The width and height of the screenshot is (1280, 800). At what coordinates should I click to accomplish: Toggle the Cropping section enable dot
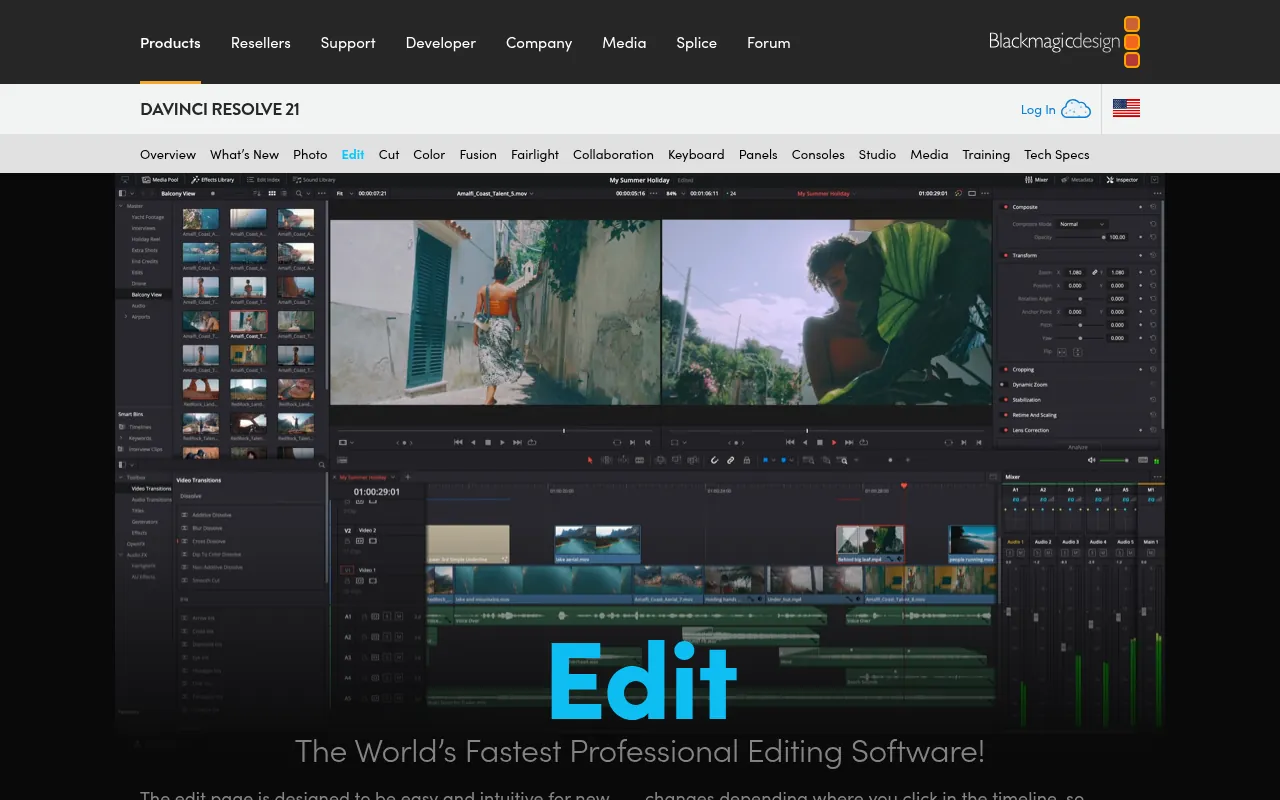click(x=1005, y=369)
